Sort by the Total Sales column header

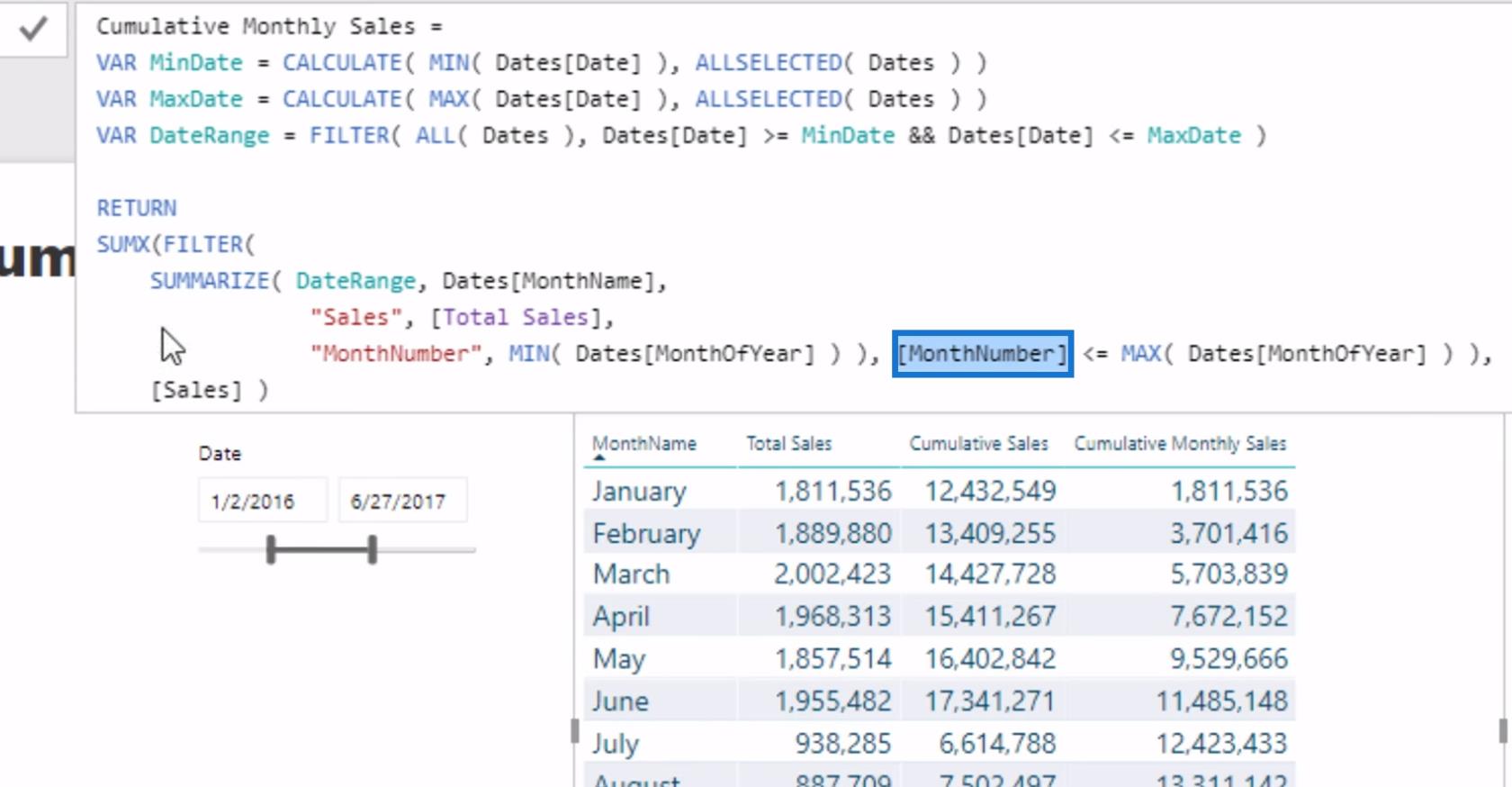(788, 444)
